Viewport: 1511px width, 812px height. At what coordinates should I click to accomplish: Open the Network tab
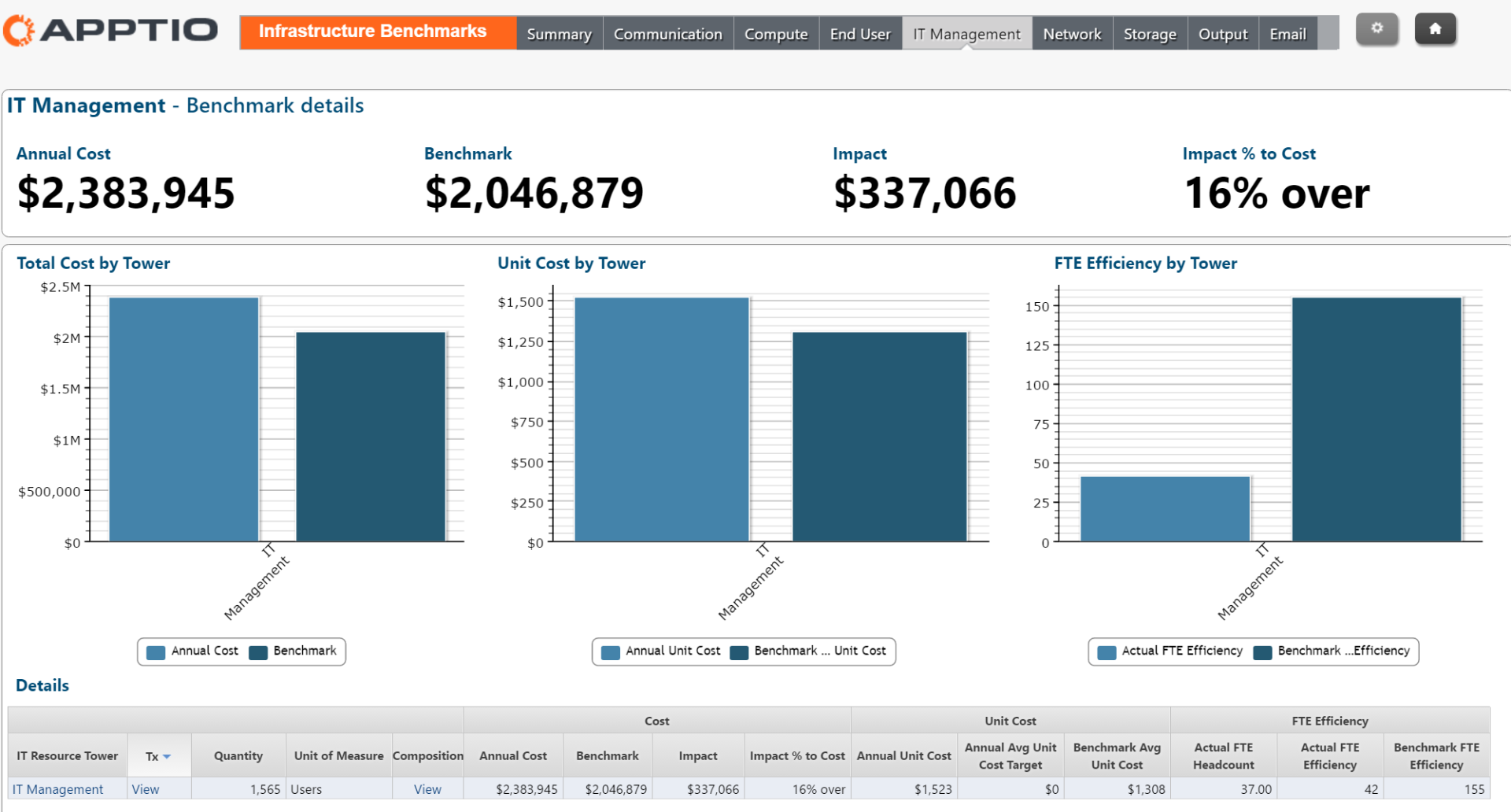[1072, 34]
